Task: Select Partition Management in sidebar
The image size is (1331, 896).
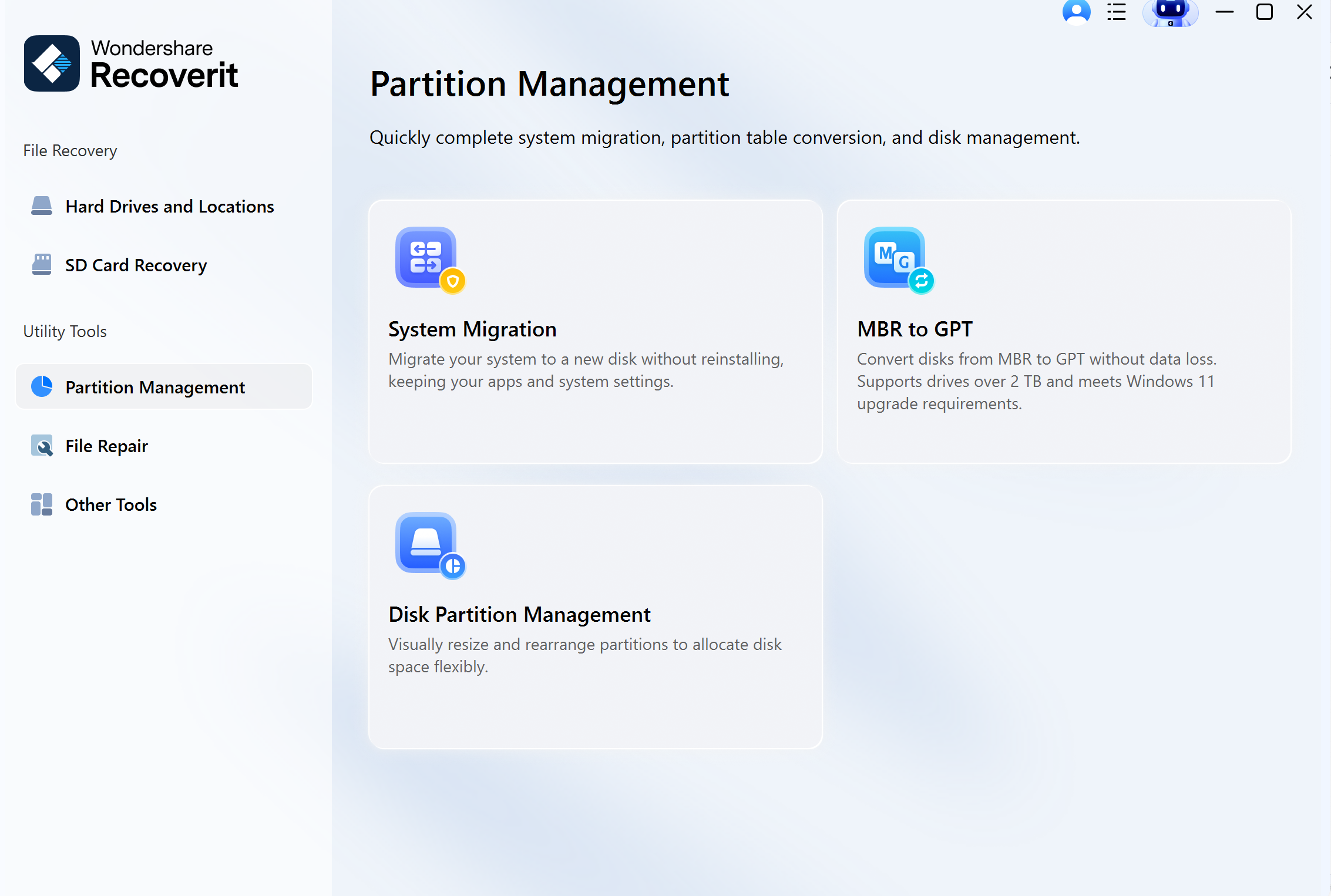Action: (164, 387)
